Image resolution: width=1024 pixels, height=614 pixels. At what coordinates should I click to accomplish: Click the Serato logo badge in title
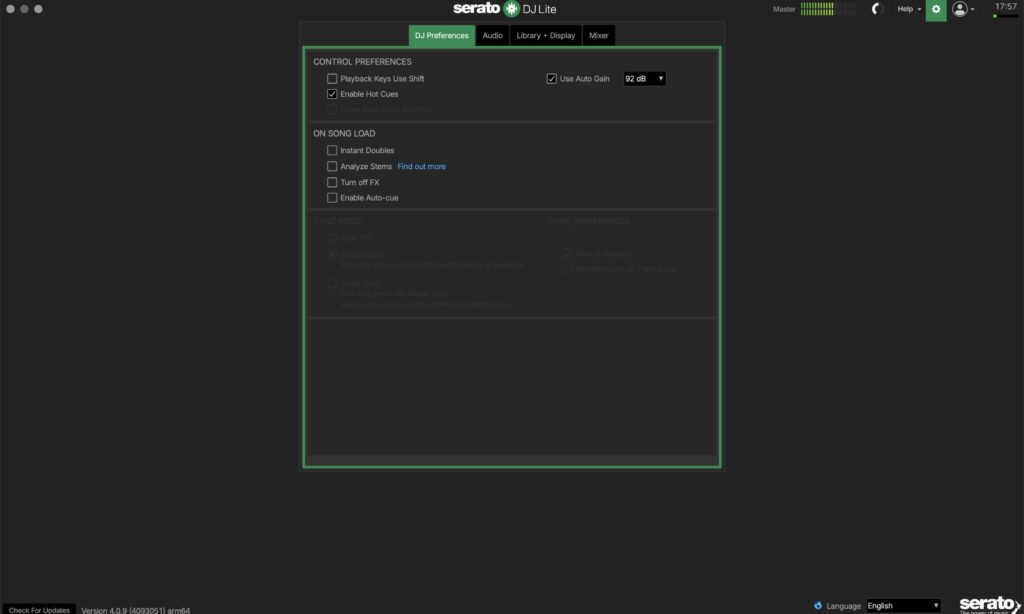click(x=511, y=8)
